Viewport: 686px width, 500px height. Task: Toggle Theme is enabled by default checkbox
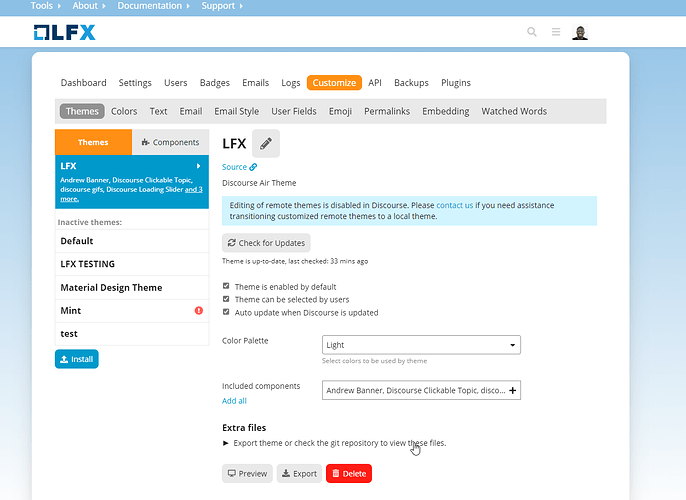click(226, 286)
